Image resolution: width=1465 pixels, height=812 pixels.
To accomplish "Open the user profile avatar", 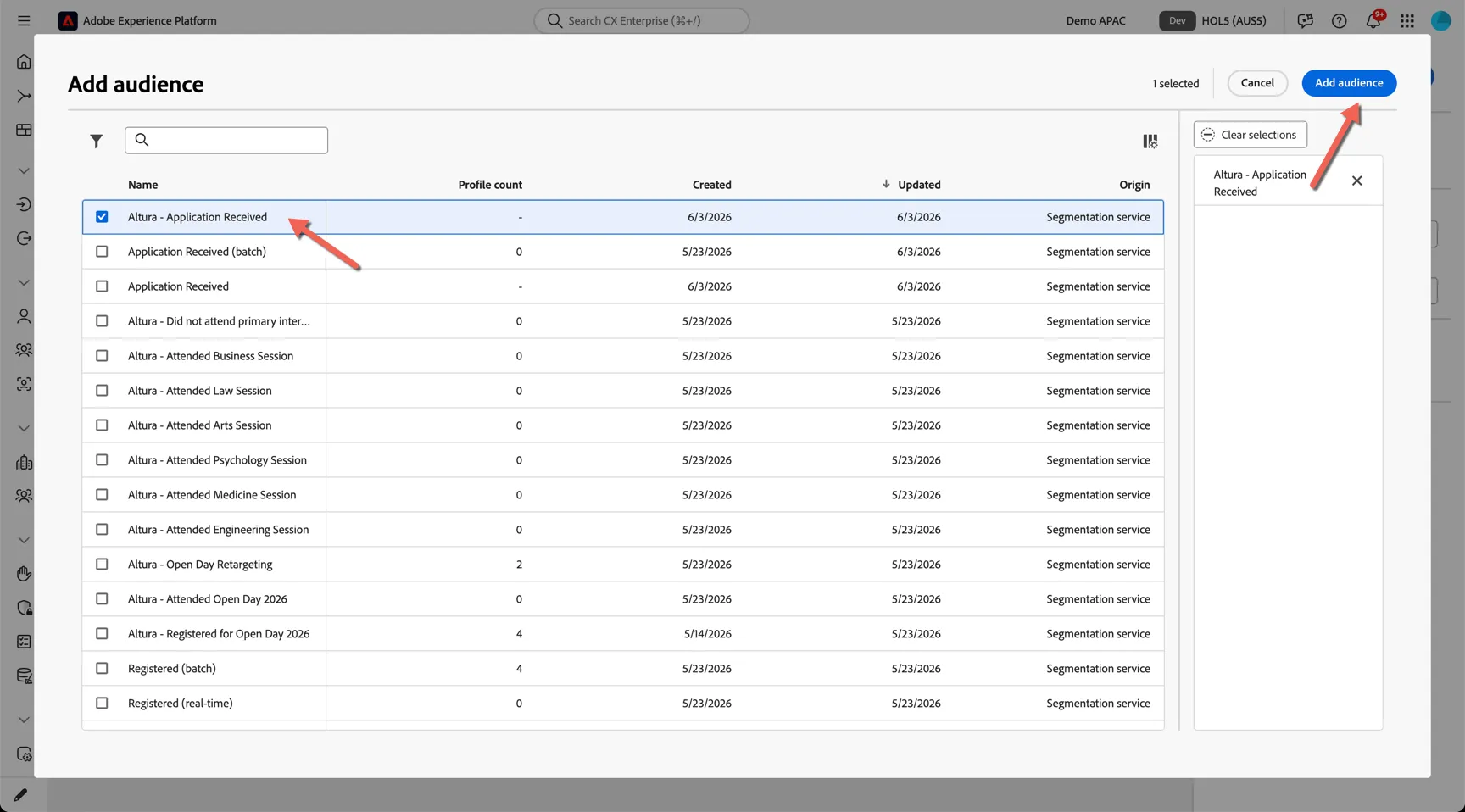I will click(x=1441, y=20).
